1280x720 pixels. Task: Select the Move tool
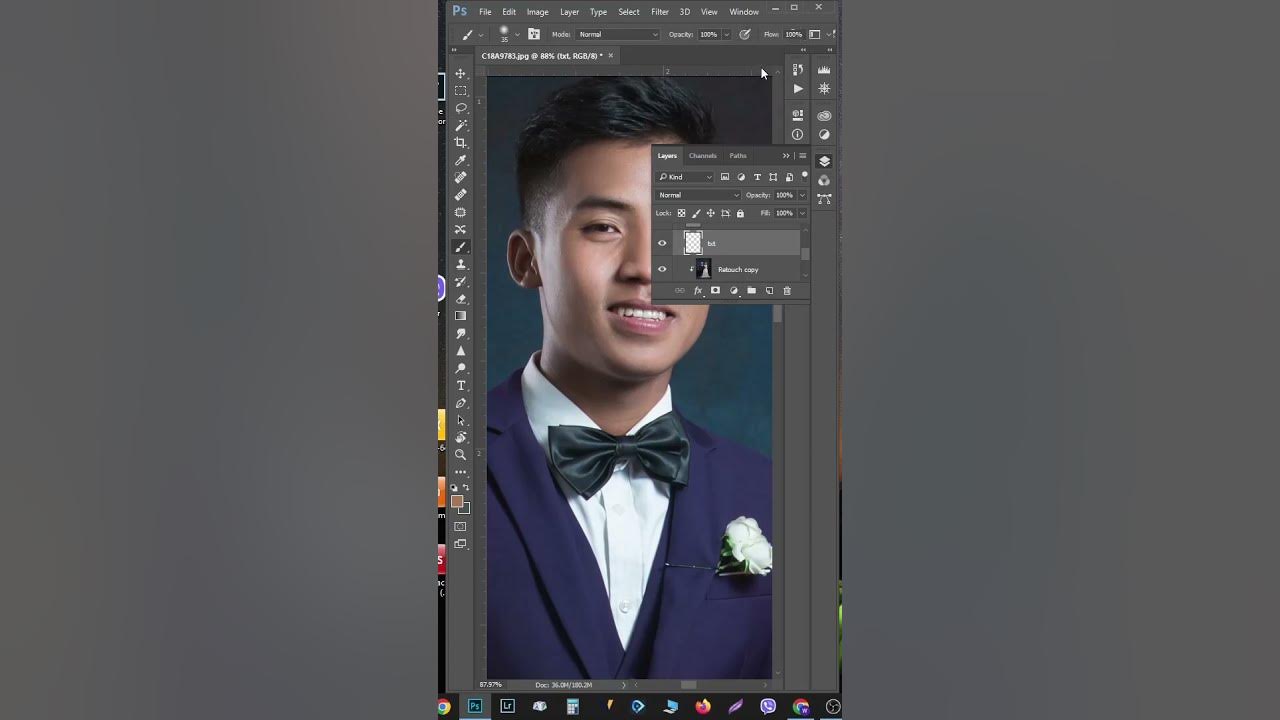(x=461, y=73)
